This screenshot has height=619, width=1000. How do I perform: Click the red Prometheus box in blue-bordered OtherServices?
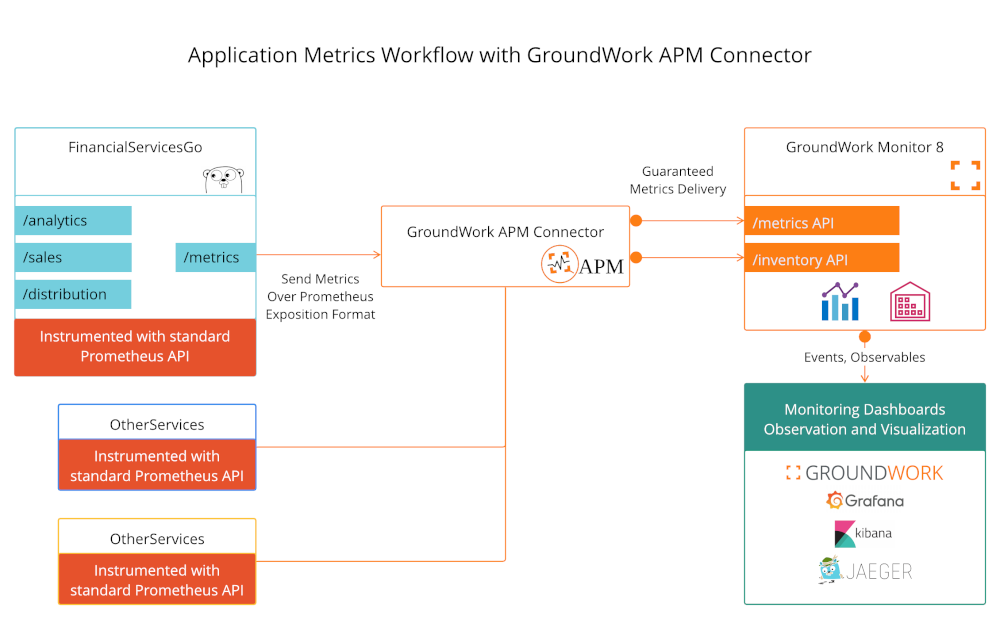tap(157, 465)
